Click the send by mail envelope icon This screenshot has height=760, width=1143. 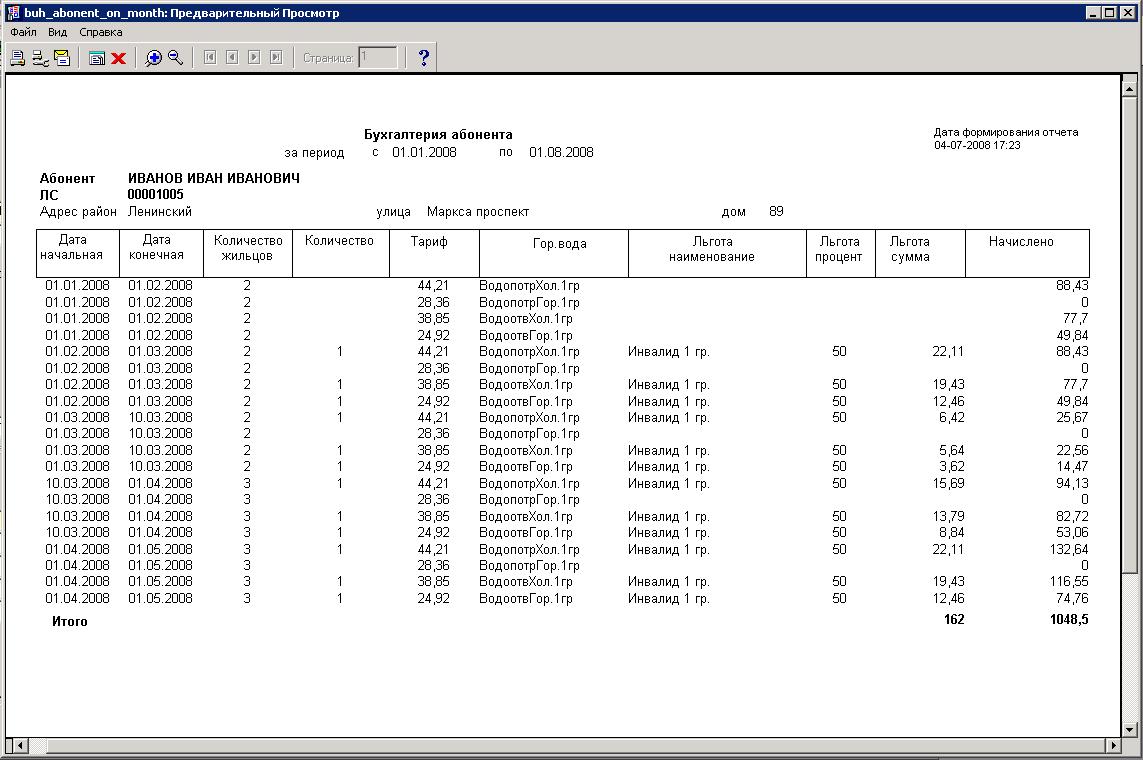(62, 58)
